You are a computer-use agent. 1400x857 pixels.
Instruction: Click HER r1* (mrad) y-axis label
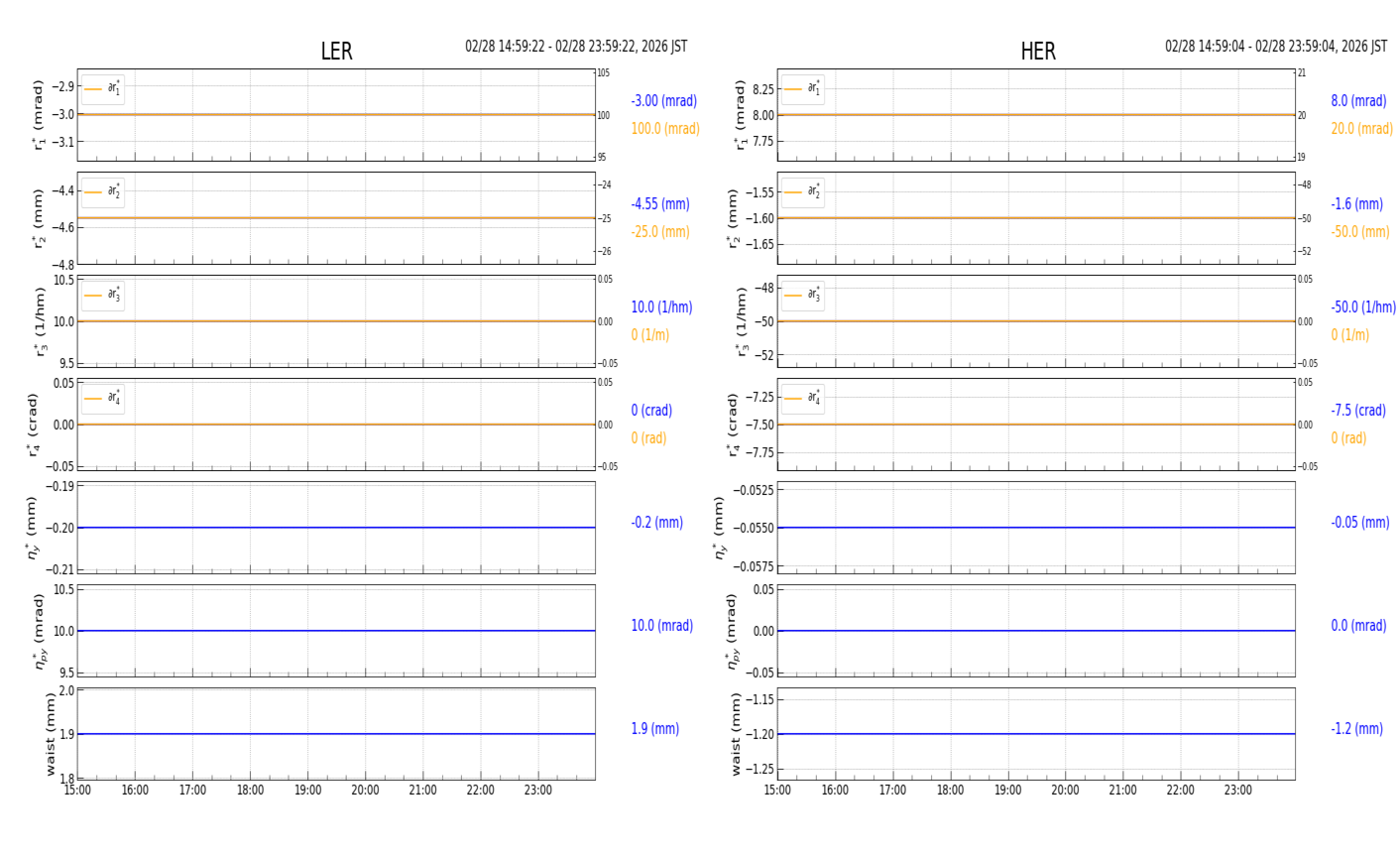point(739,115)
